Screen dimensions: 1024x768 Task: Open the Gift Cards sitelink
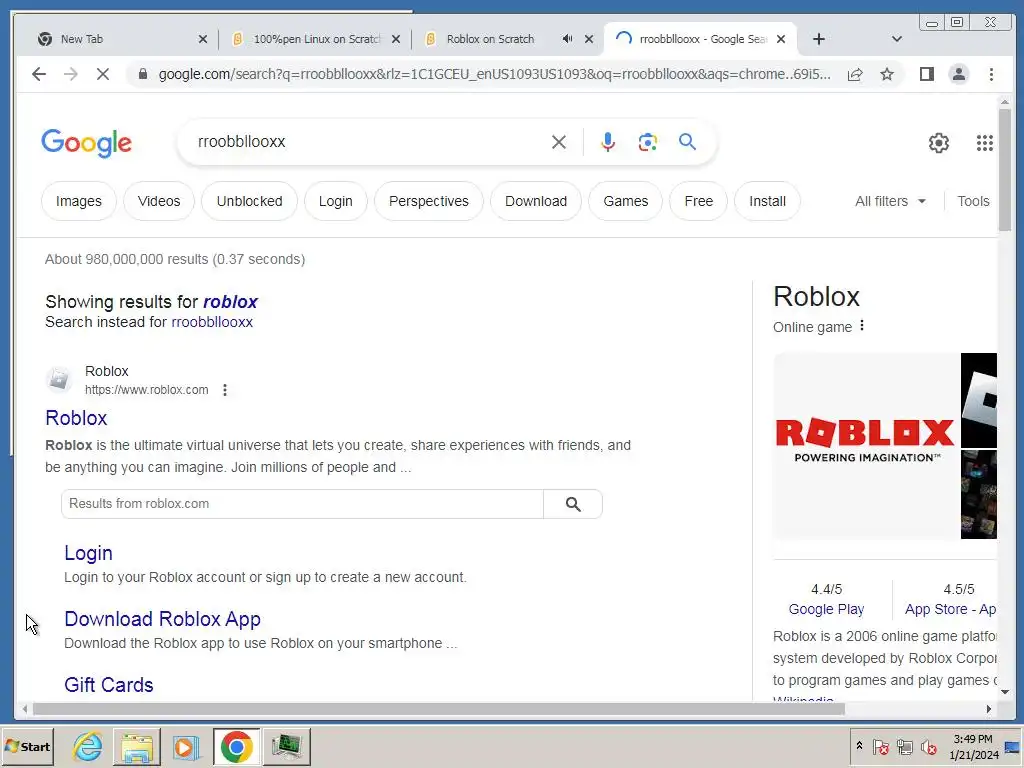pos(108,684)
